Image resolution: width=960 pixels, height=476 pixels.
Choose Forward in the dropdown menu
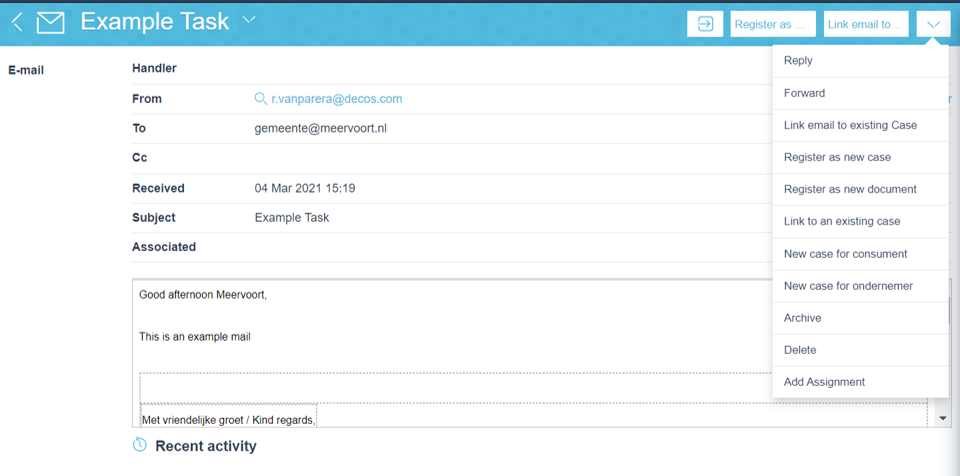(804, 93)
